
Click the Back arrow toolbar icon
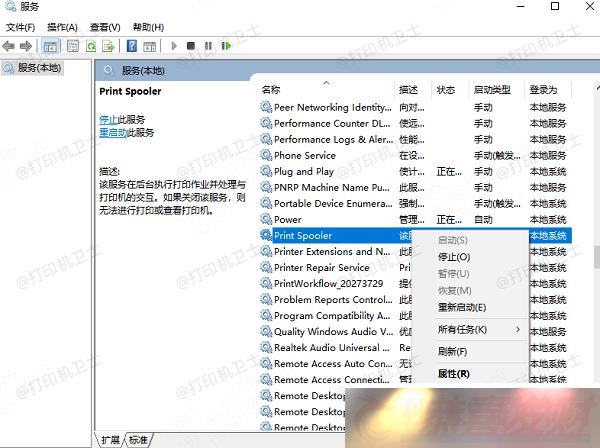pos(8,46)
